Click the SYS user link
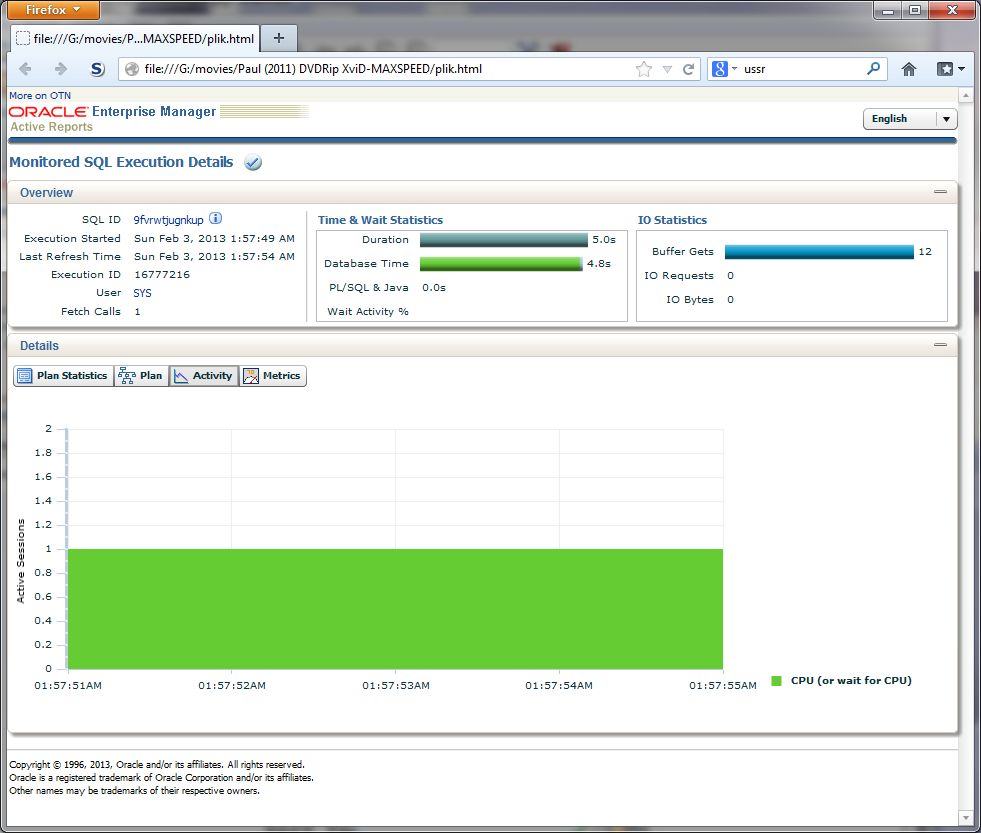 142,293
